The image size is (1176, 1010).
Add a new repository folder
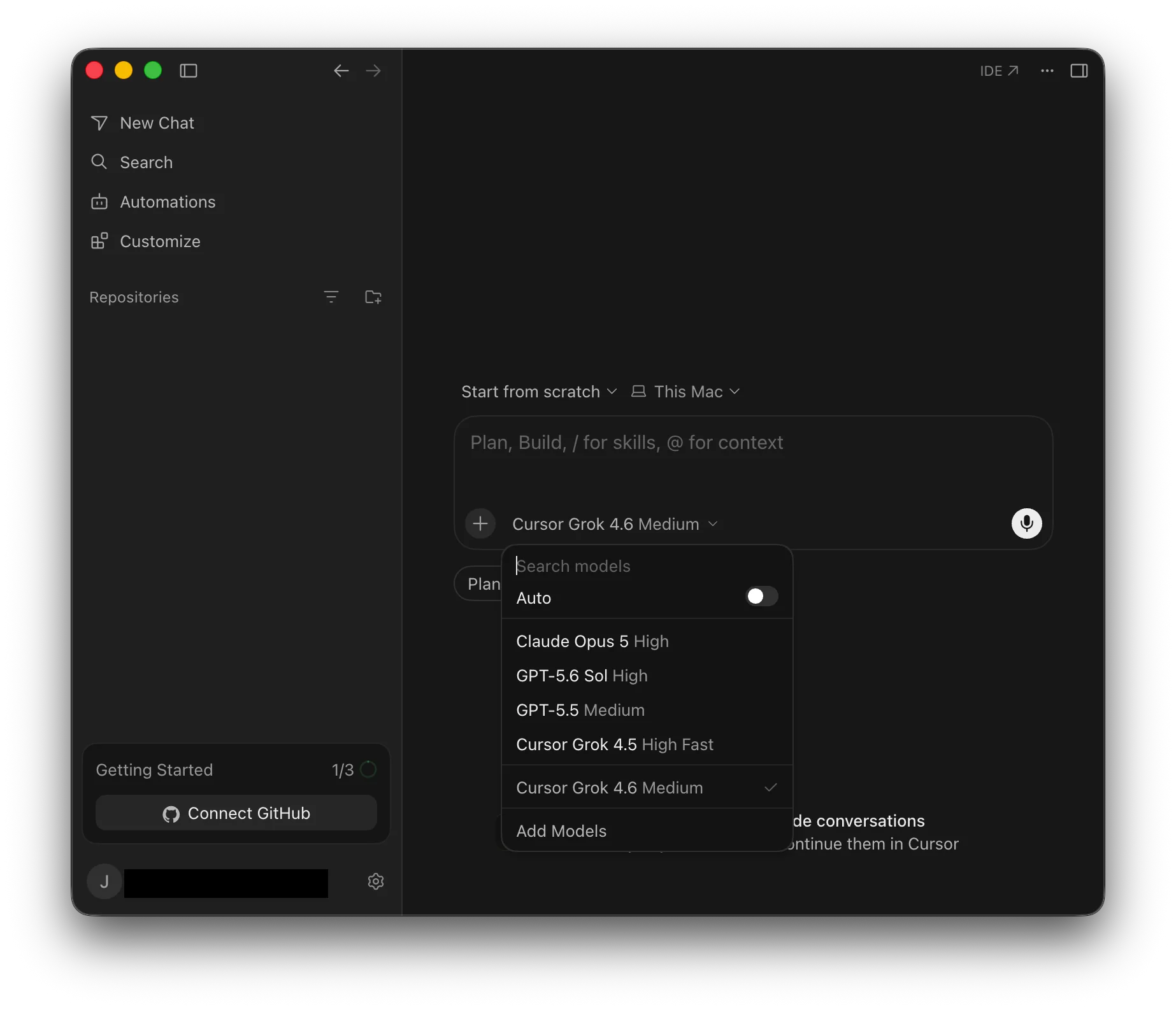pos(373,297)
